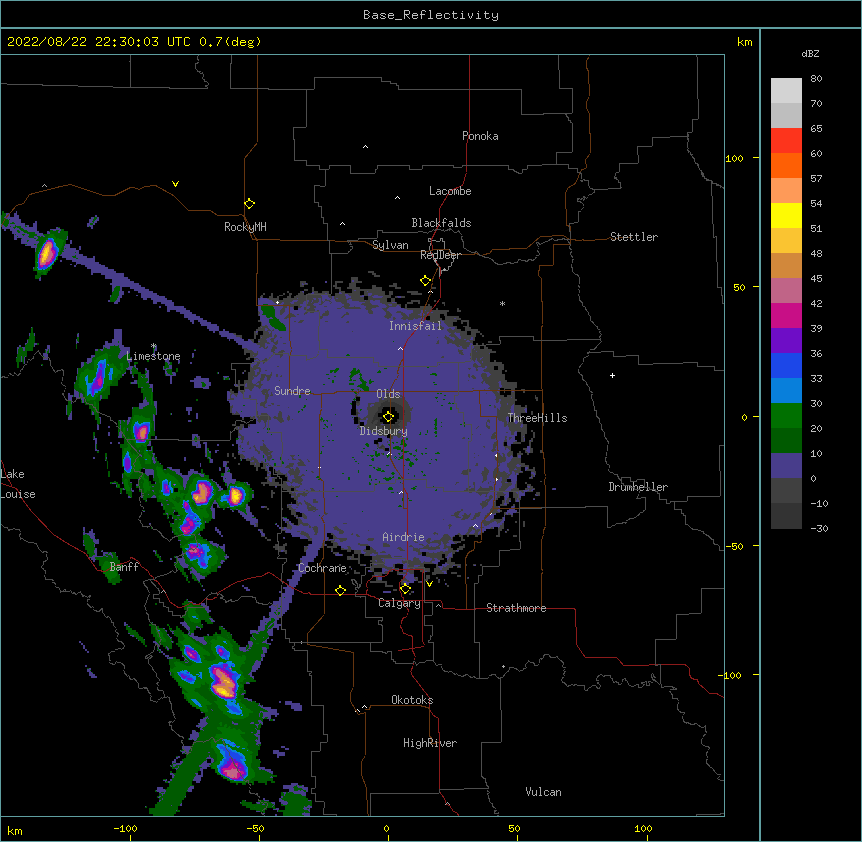Click the 100 tick on the right axis
The width and height of the screenshot is (862, 842).
pos(734,158)
